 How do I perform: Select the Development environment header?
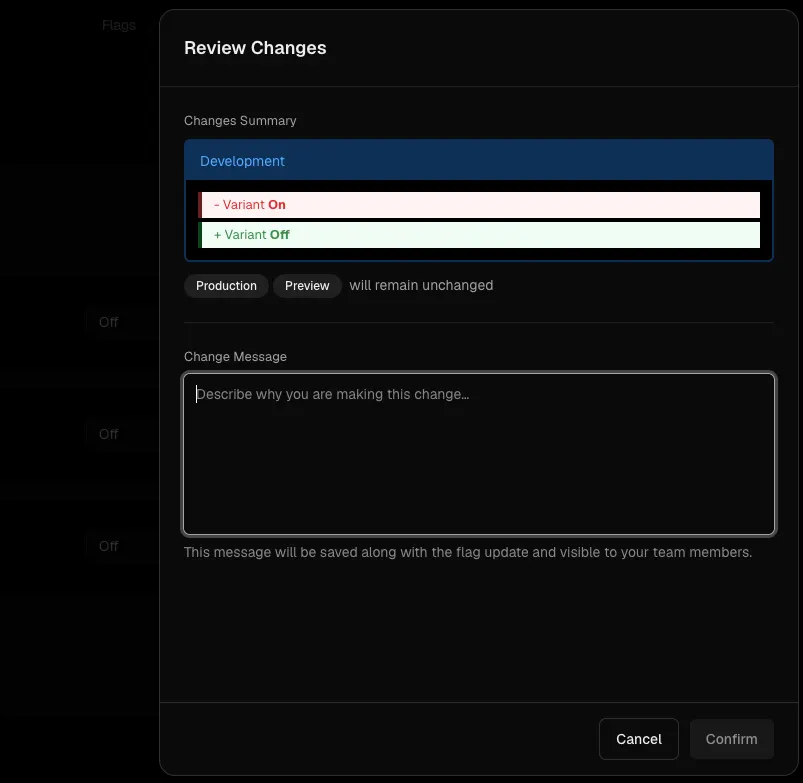(479, 161)
